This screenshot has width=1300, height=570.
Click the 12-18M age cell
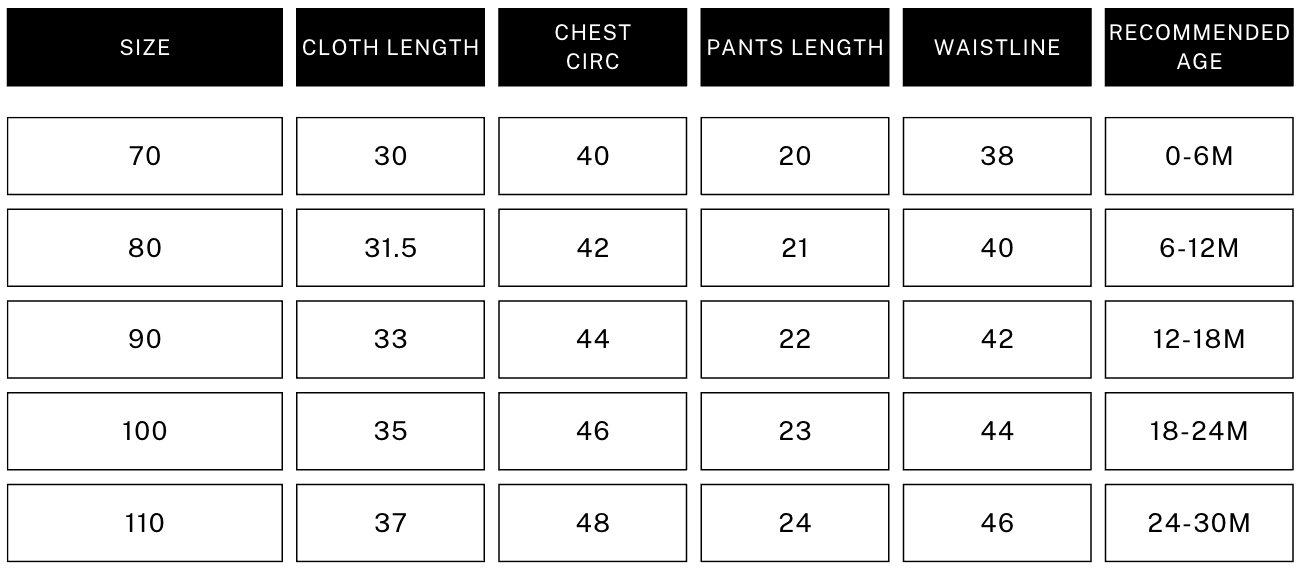tap(1199, 340)
